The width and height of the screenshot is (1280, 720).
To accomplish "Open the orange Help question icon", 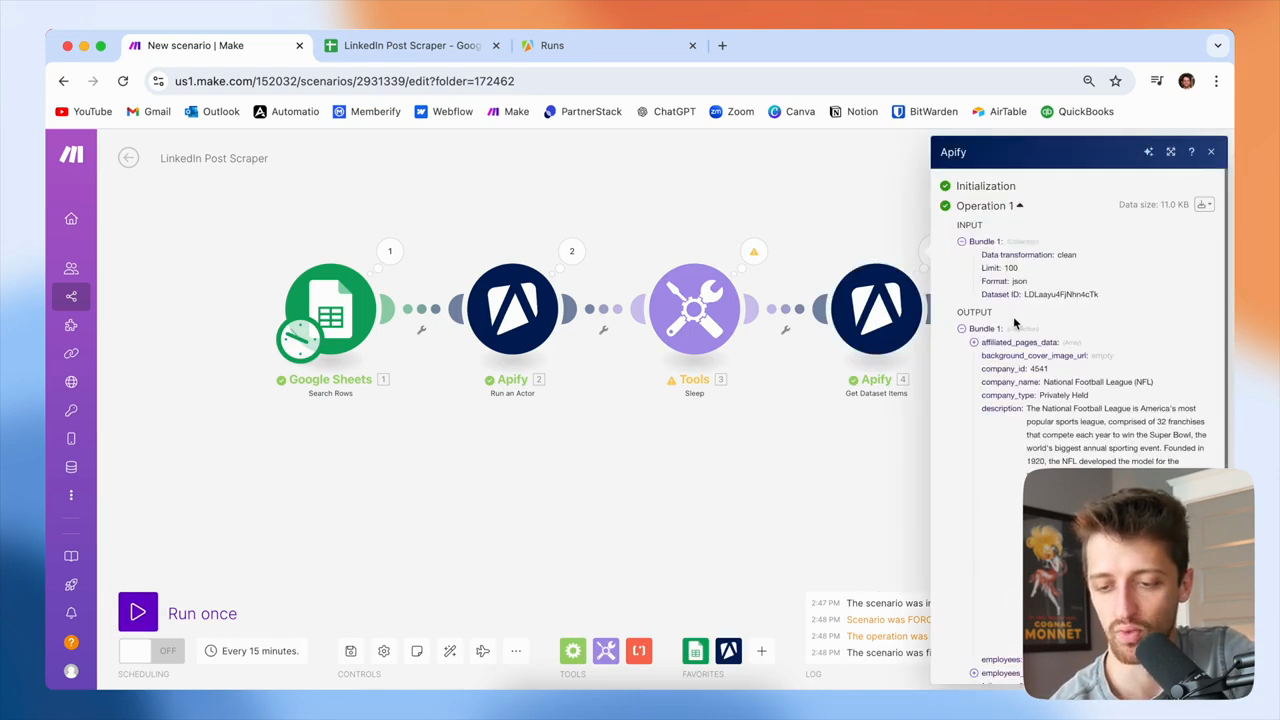I will (x=71, y=642).
